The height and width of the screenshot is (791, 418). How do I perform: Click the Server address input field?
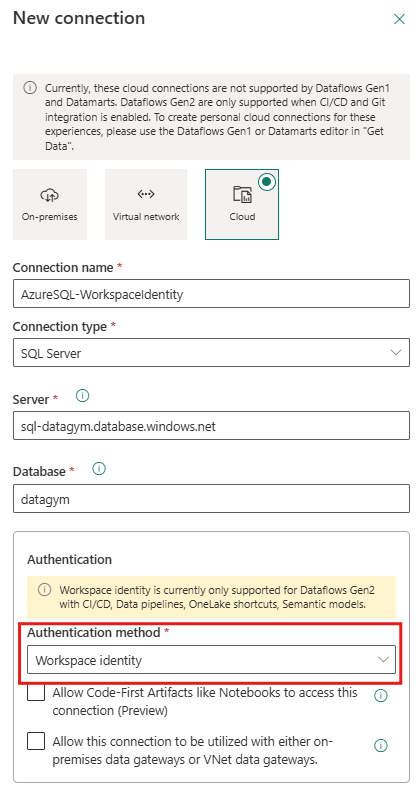click(211, 426)
